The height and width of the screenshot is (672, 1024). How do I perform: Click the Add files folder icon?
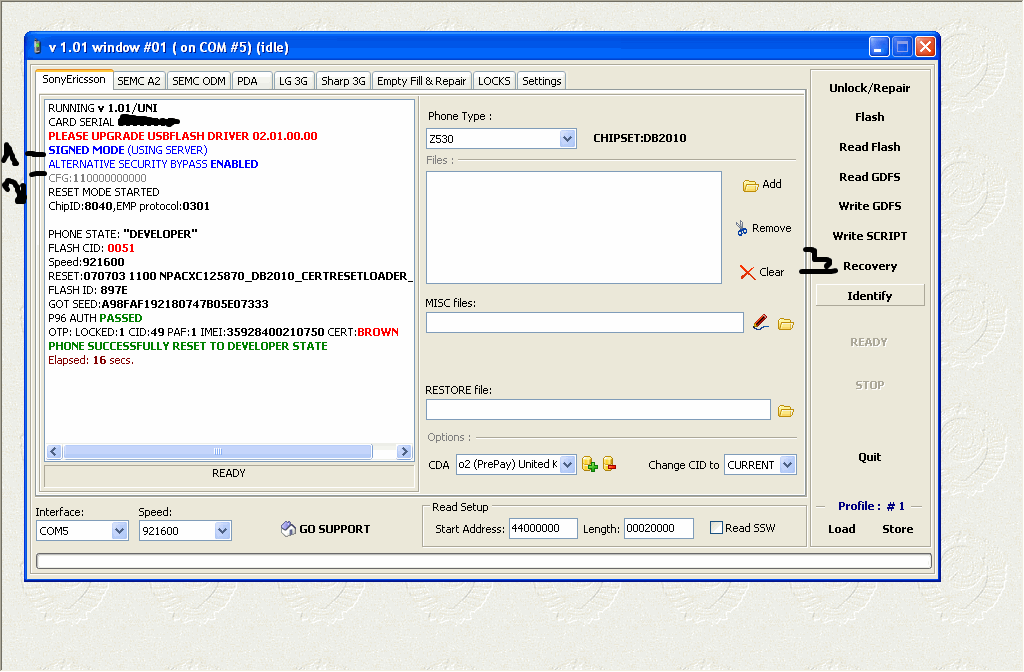click(750, 185)
